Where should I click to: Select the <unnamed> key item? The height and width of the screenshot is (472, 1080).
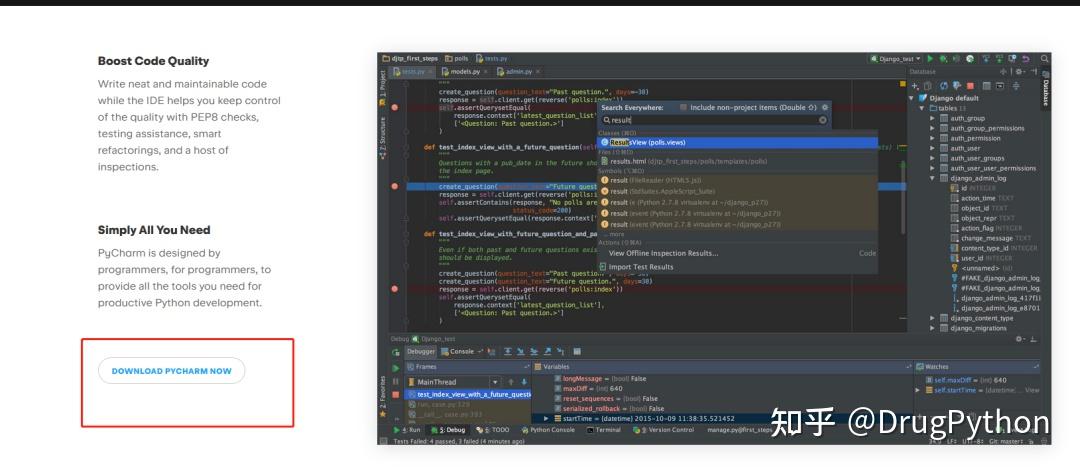982,268
